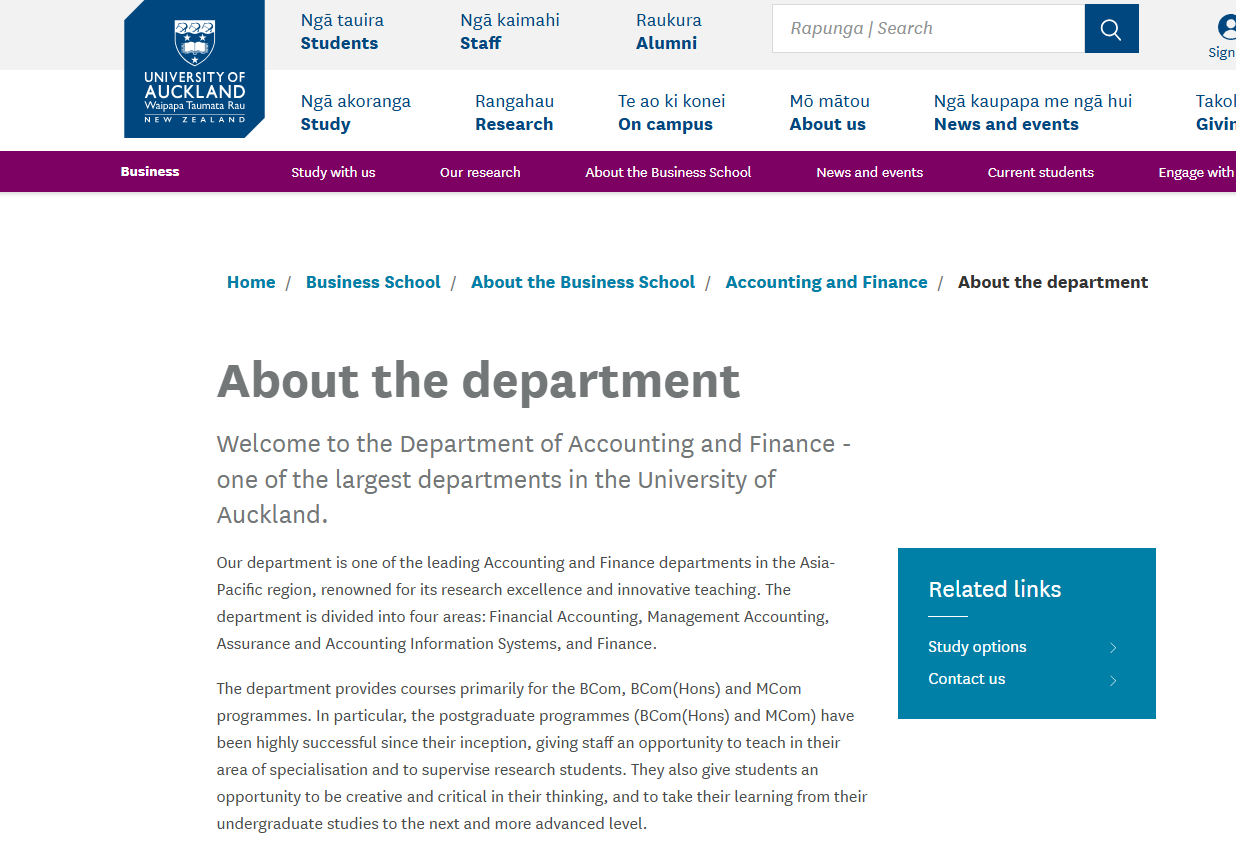The height and width of the screenshot is (841, 1236).
Task: Open the Study options related link
Action: coord(977,647)
